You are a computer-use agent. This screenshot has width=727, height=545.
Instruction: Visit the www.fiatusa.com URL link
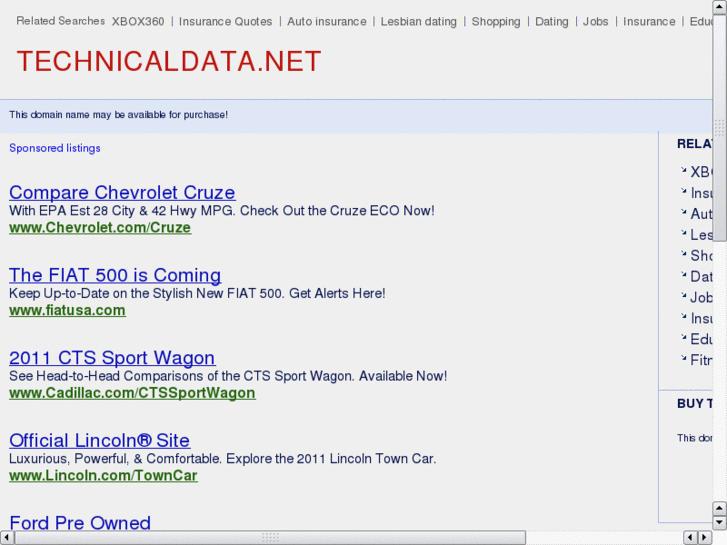coord(67,310)
